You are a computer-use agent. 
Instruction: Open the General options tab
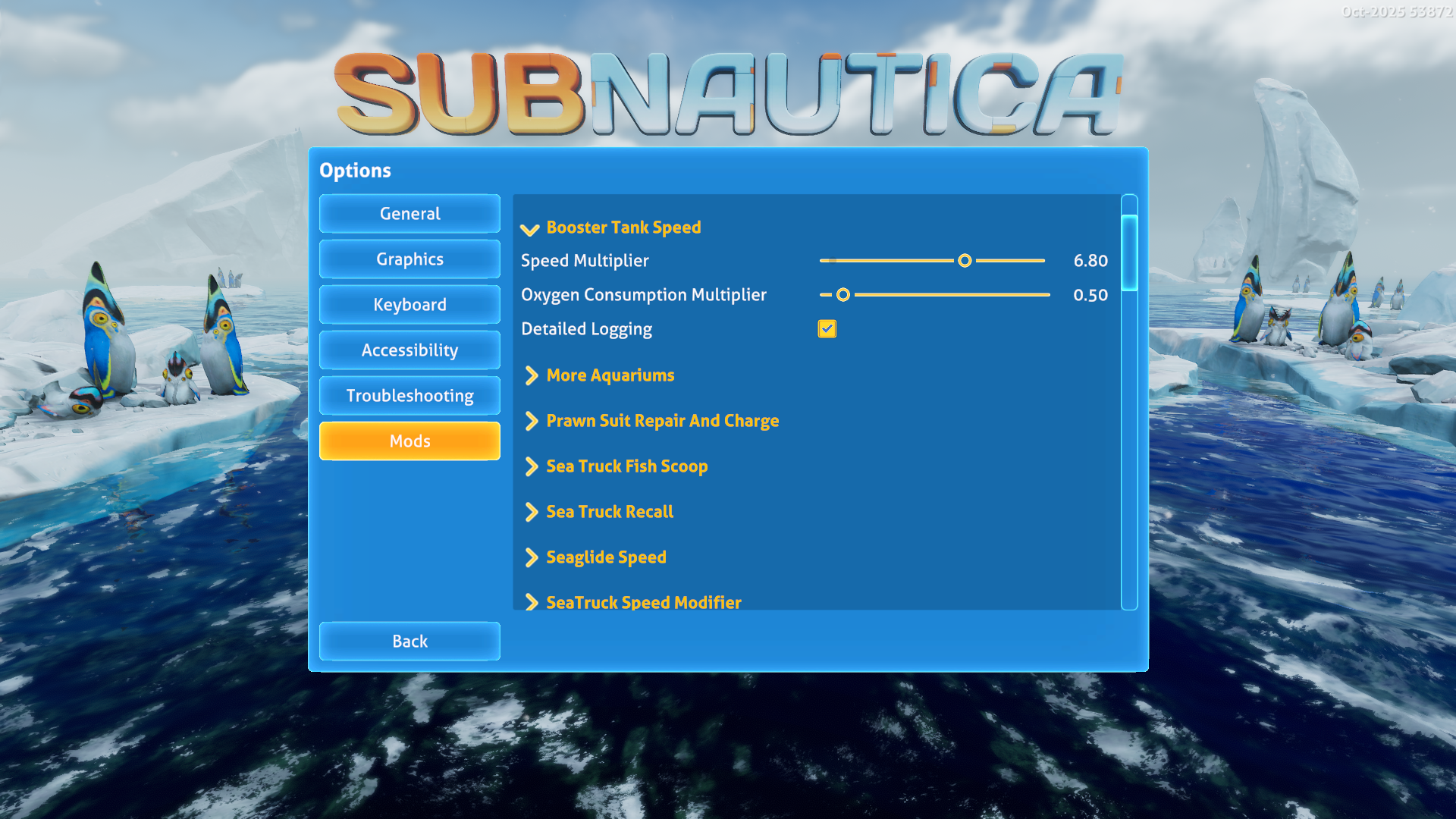pos(409,214)
